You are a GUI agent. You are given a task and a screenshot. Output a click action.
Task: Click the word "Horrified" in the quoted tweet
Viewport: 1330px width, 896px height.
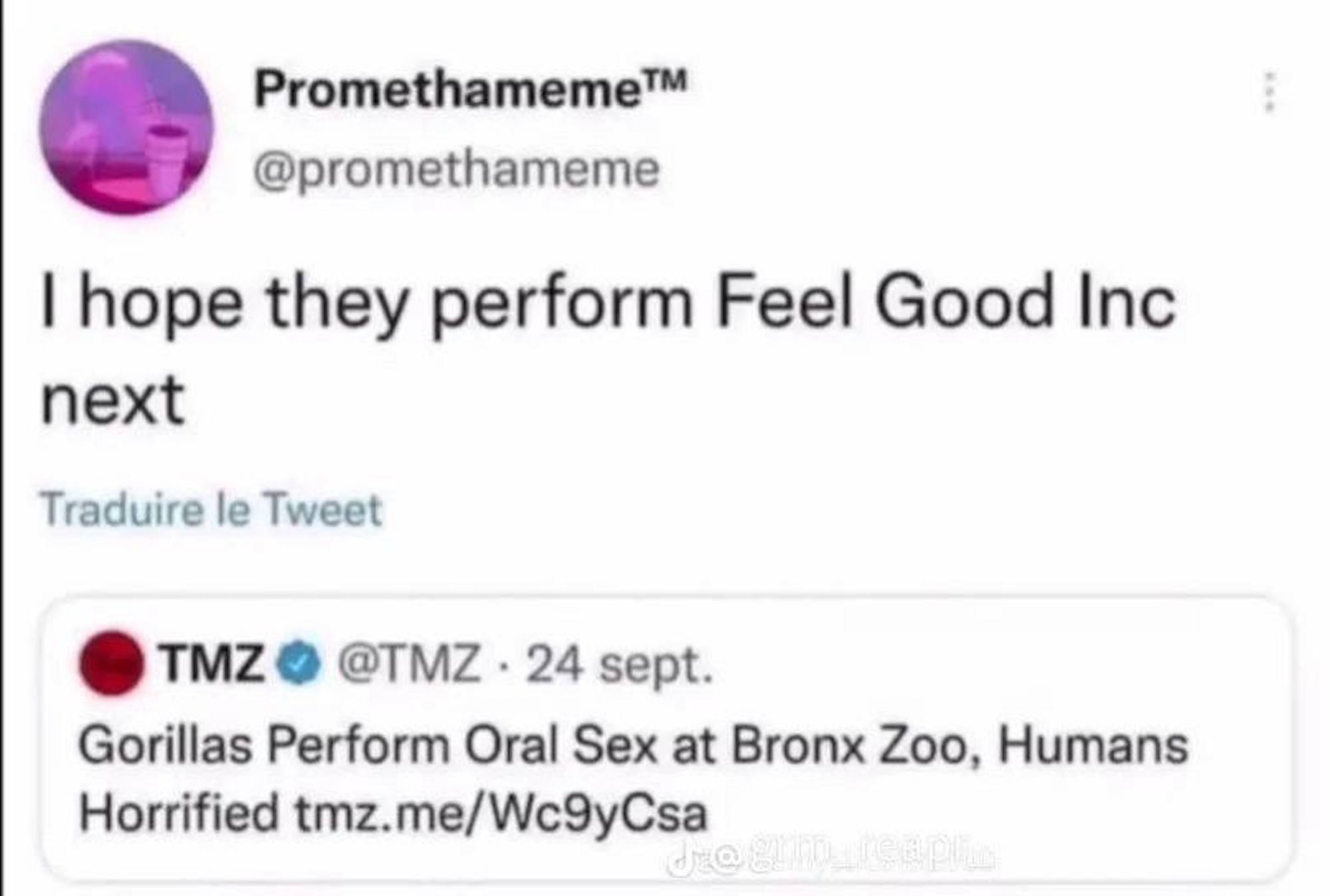click(179, 813)
